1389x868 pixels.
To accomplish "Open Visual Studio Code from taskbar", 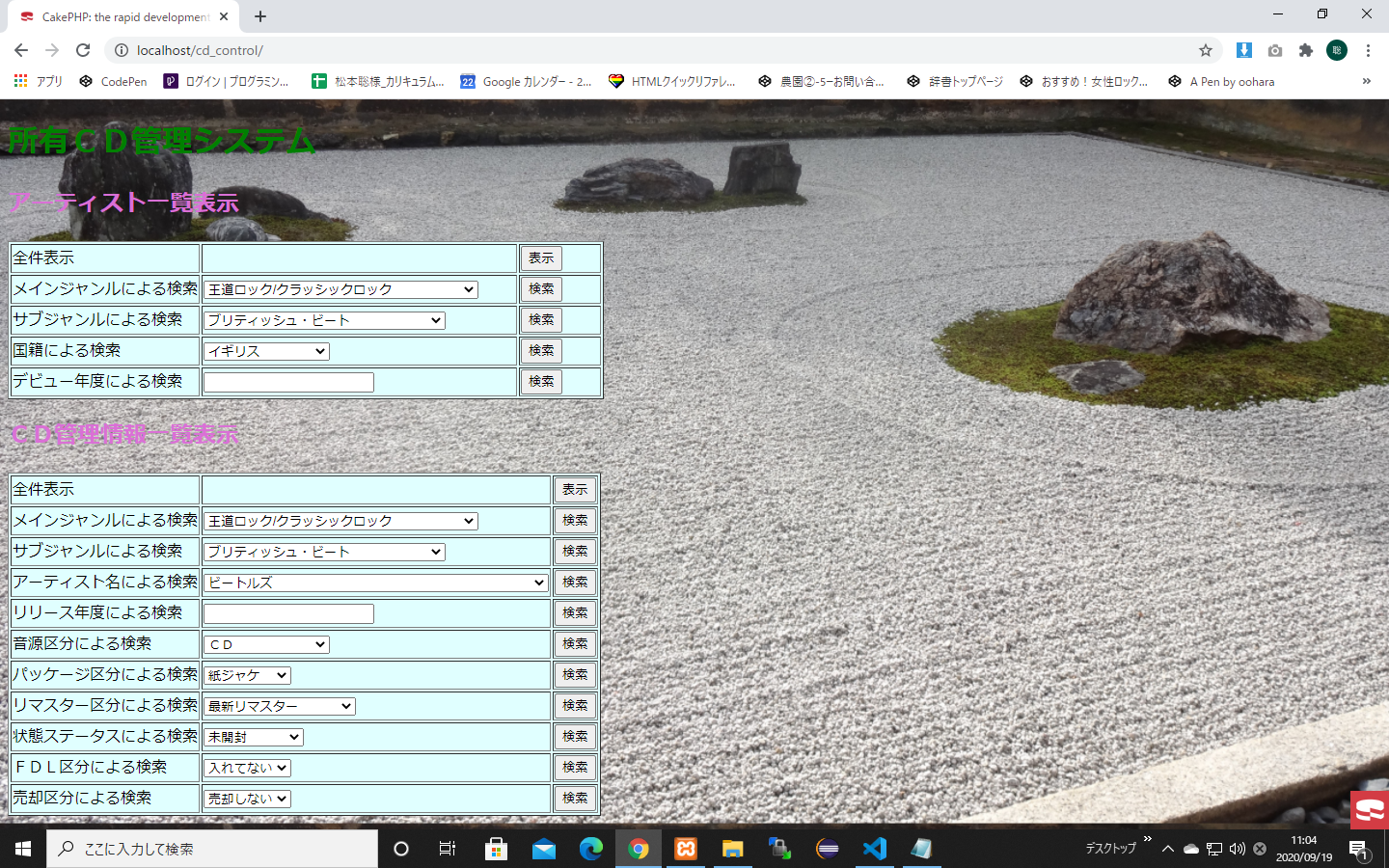I will [874, 849].
